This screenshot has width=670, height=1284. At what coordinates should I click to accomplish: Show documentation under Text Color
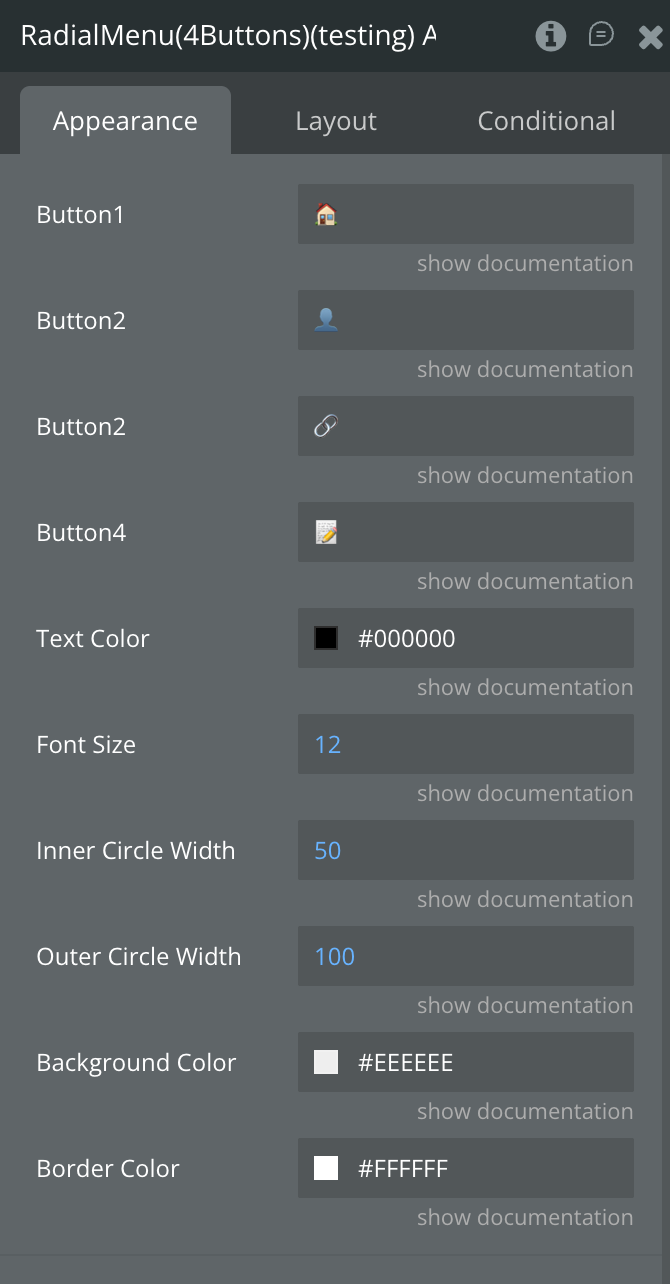525,688
